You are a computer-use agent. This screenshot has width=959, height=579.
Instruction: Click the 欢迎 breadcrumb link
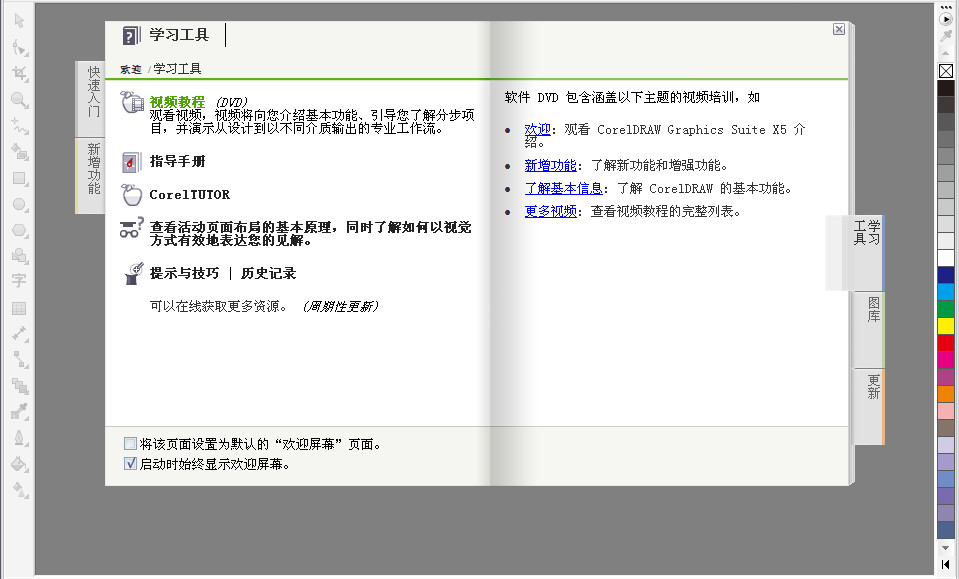130,69
